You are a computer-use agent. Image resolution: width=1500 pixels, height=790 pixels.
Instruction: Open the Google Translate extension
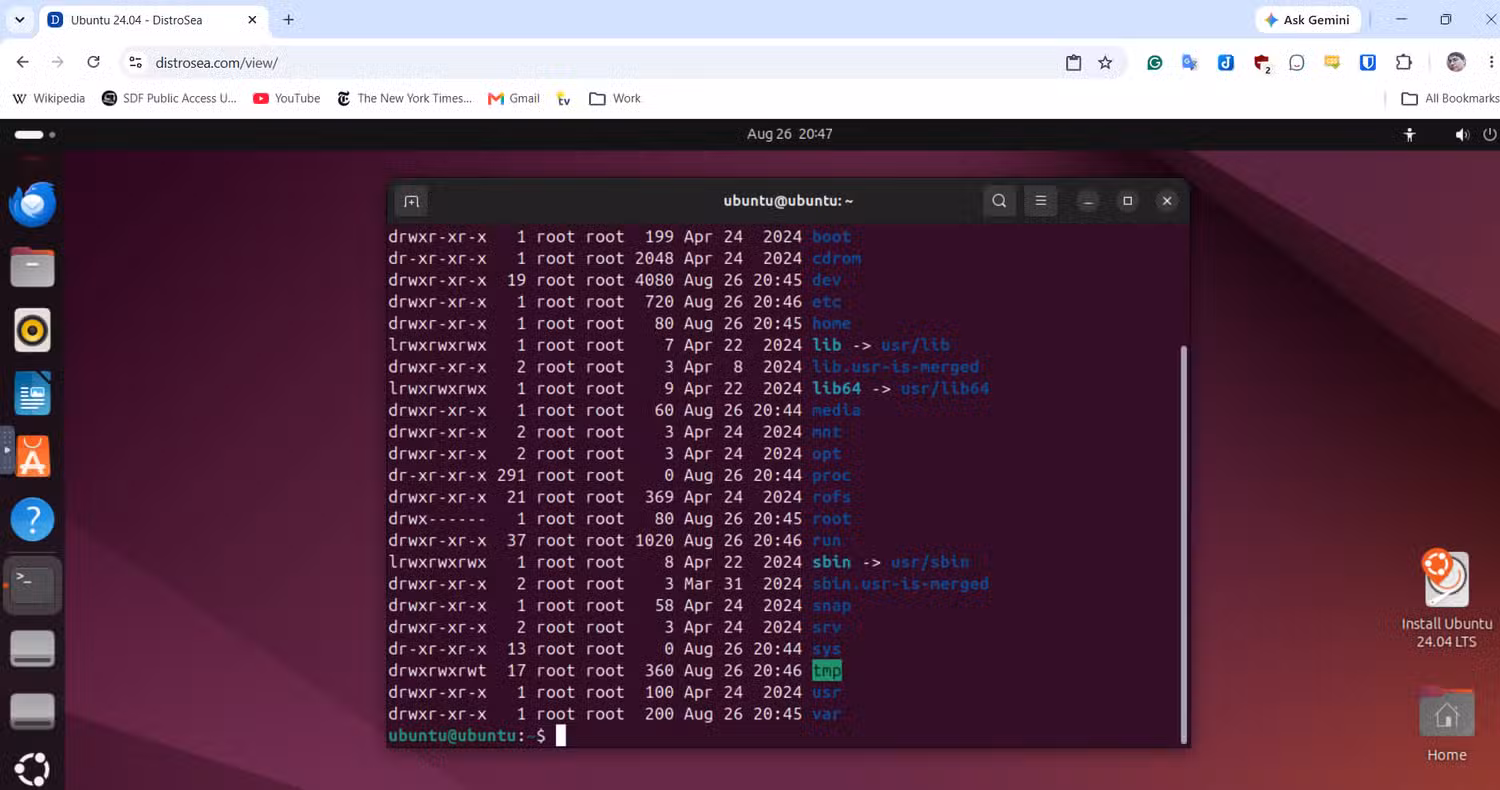pos(1190,62)
